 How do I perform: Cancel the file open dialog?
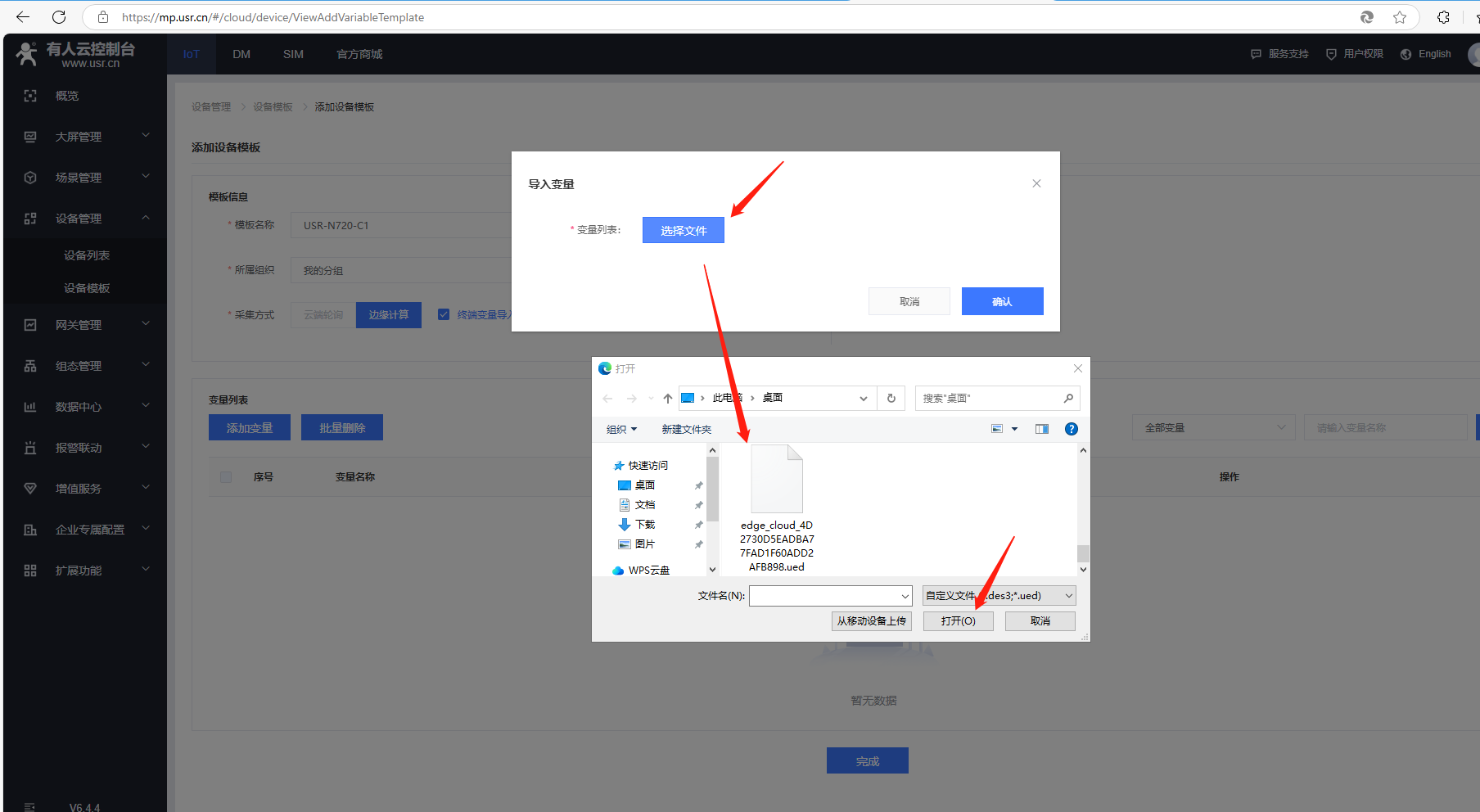[1040, 621]
